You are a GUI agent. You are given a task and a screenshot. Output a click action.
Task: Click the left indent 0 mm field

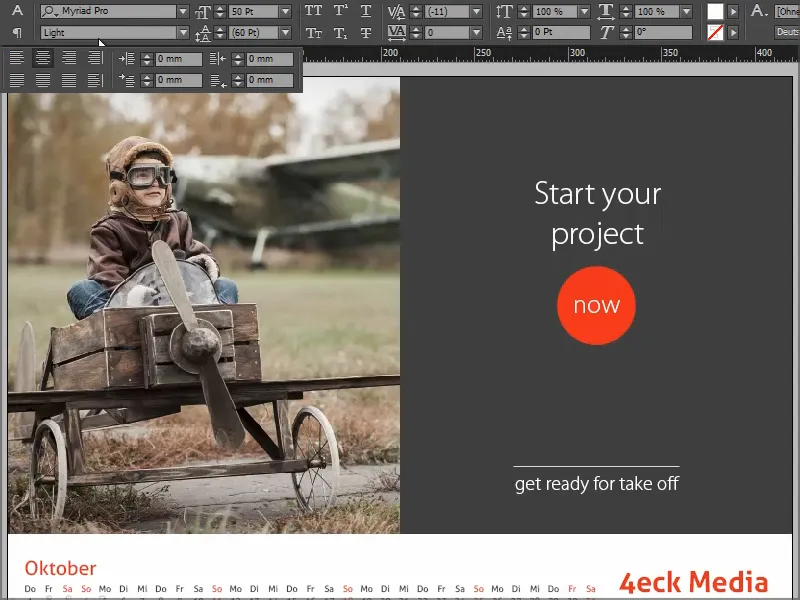(x=179, y=59)
